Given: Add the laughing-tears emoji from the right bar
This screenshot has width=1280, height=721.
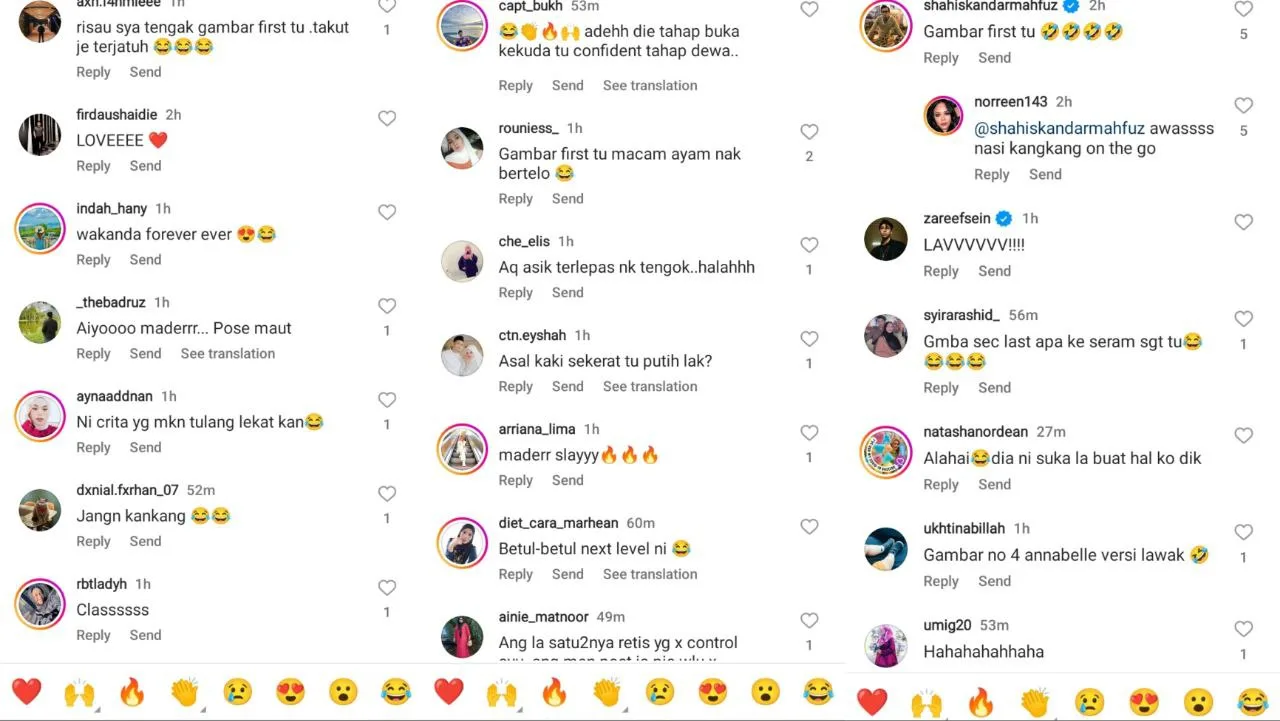Looking at the screenshot, I should click(x=1252, y=702).
